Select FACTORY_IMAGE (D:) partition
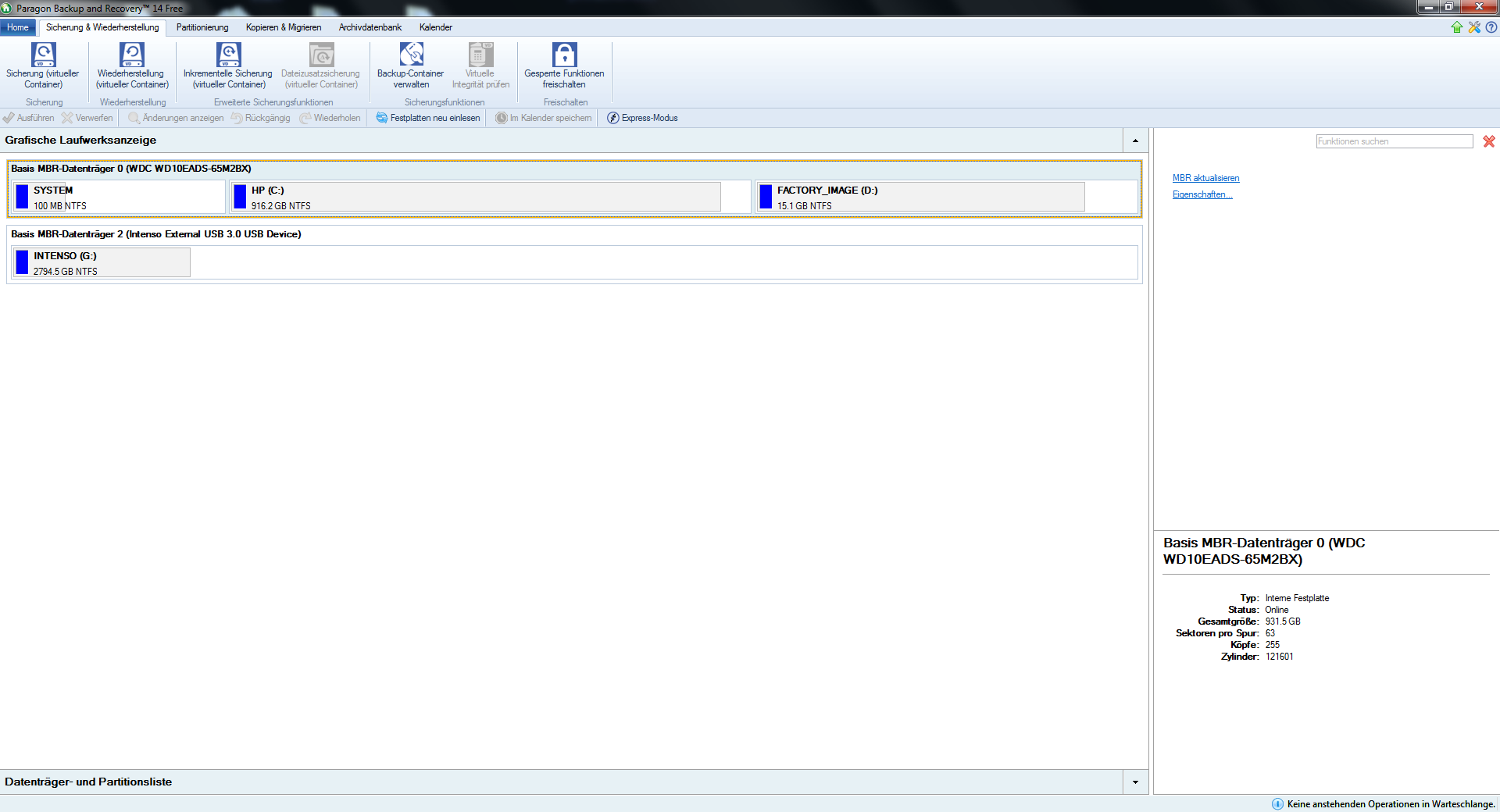This screenshot has width=1500, height=812. pyautogui.click(x=946, y=197)
